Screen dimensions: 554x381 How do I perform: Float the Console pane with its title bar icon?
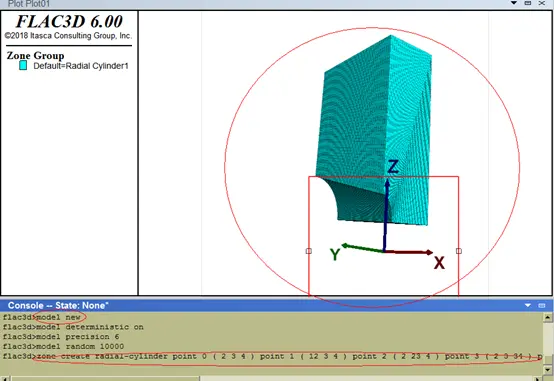(x=542, y=305)
